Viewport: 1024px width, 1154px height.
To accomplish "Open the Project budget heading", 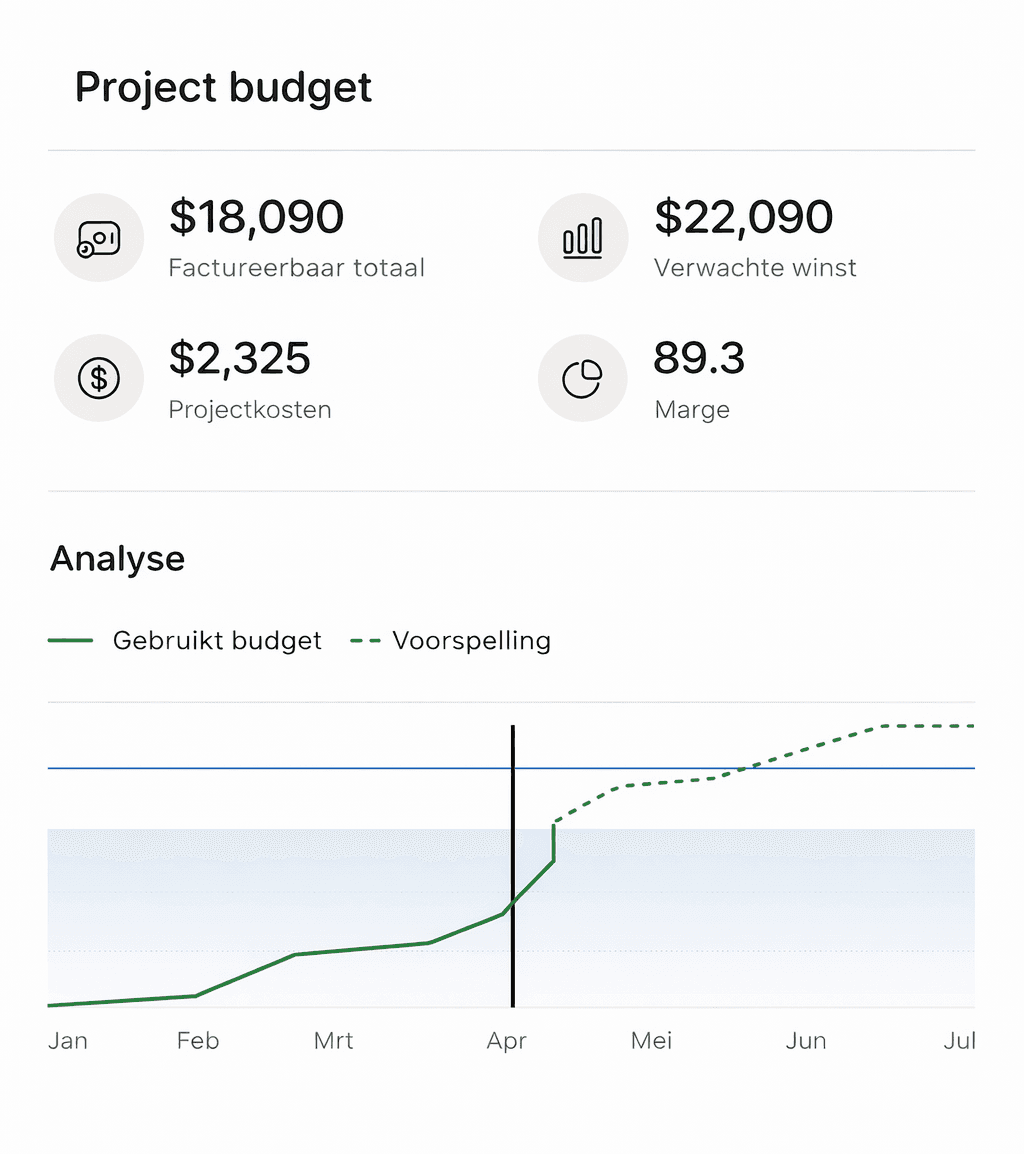I will tap(223, 88).
